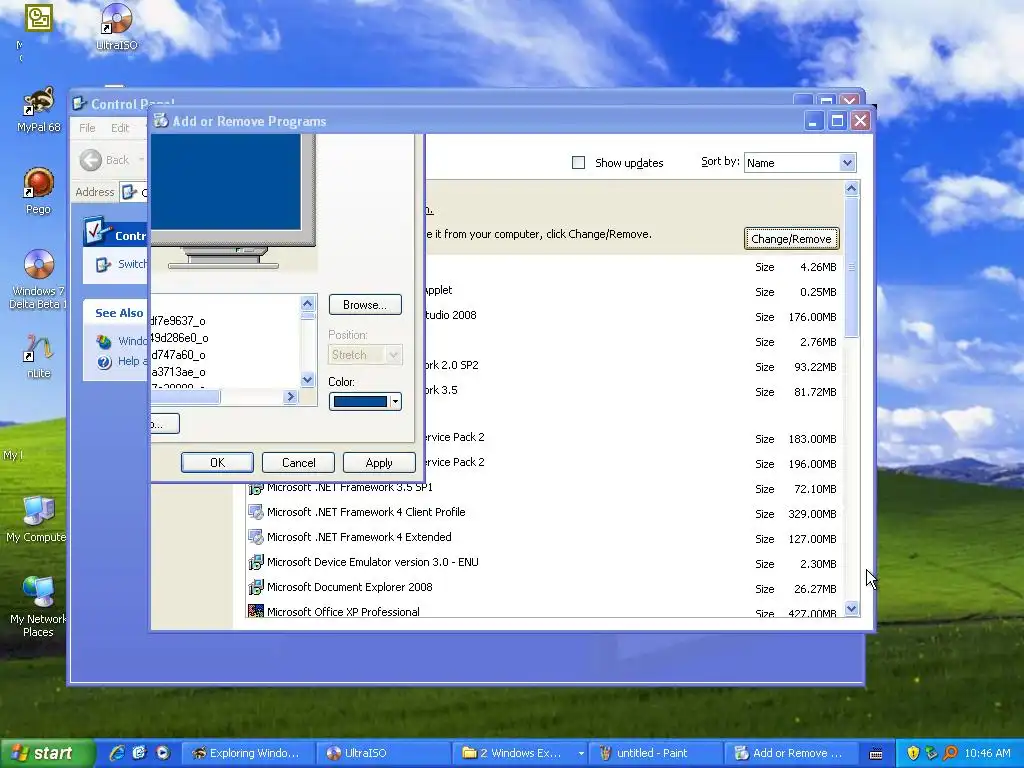
Task: Click the Control Panel title bar icon
Action: click(80, 103)
